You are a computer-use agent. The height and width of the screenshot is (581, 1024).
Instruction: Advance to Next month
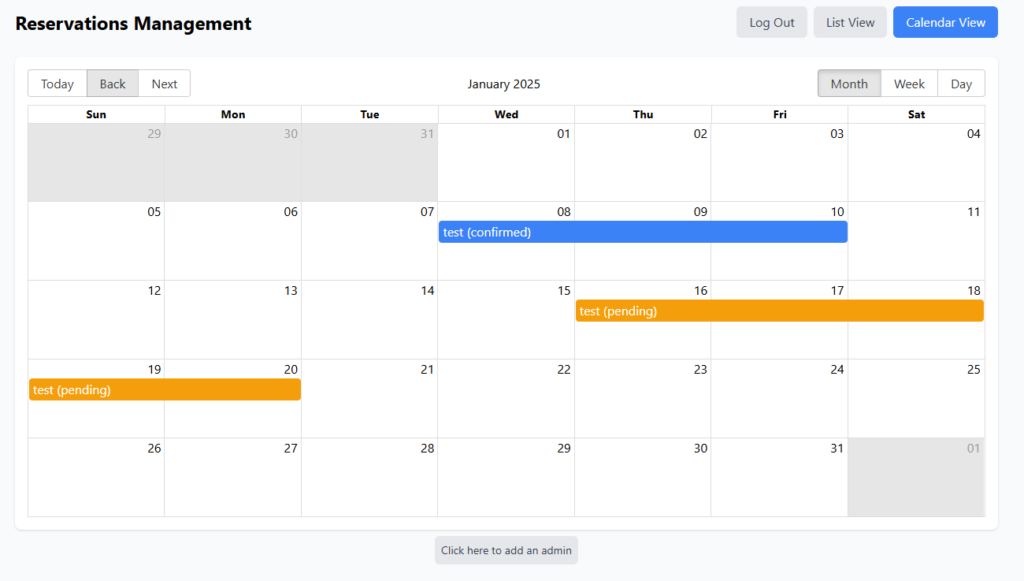coord(164,84)
